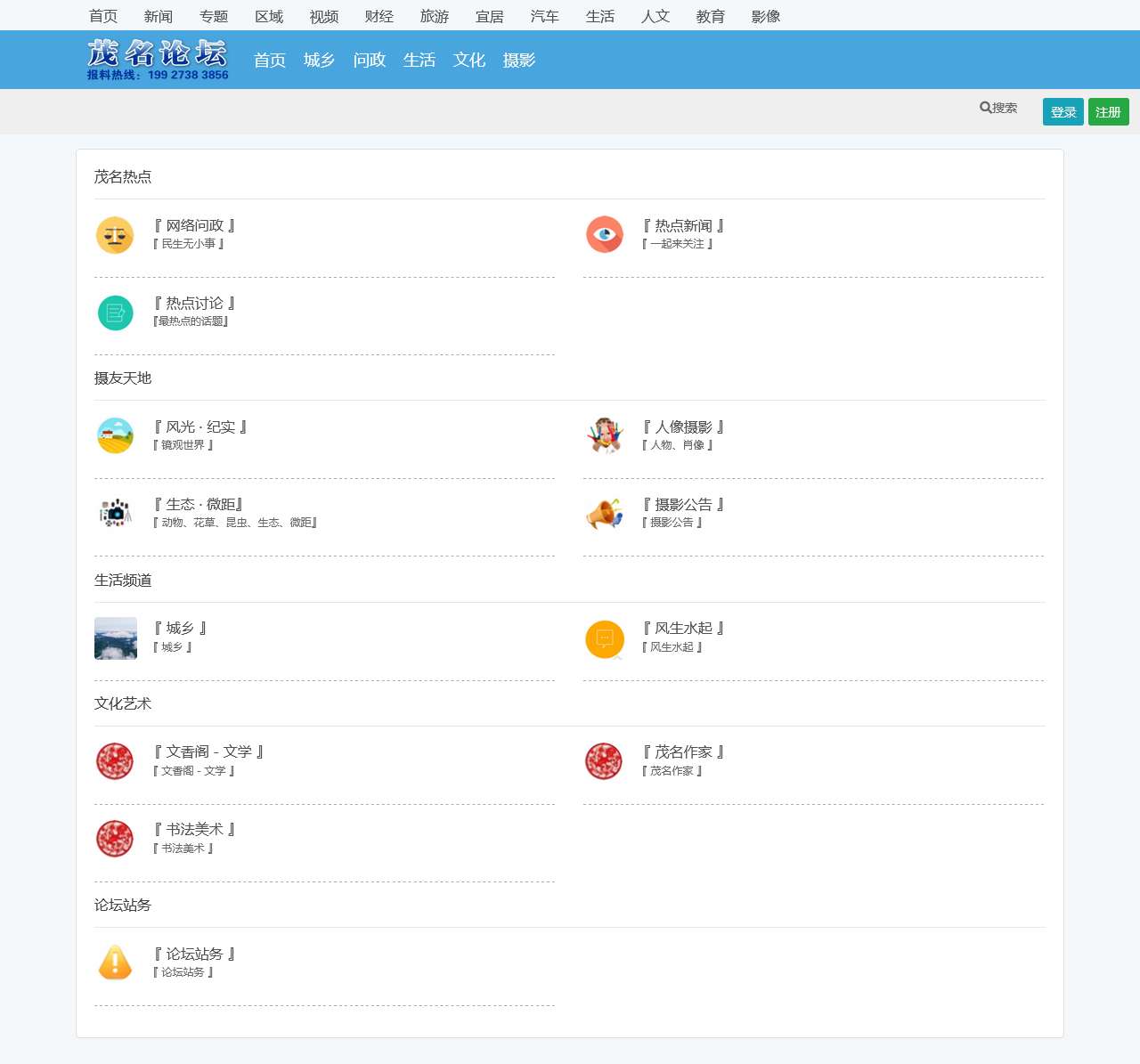
Task: Open the 人像摄影 cartoon icon
Action: (605, 435)
